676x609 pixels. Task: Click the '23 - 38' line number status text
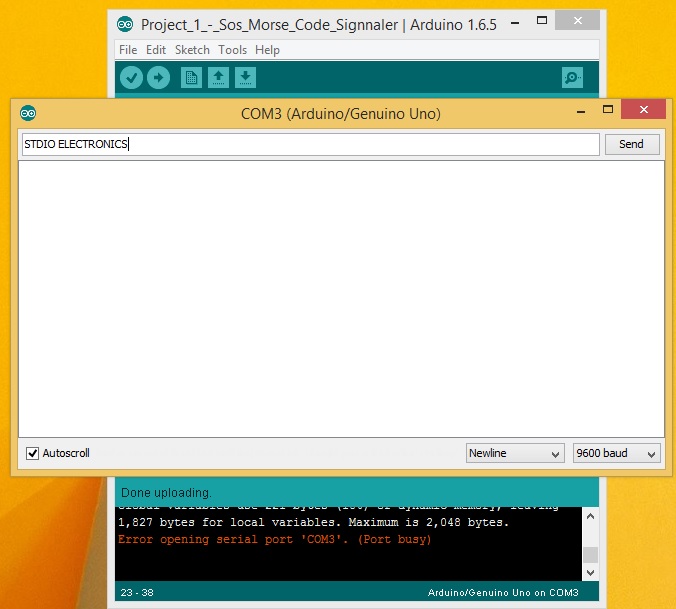pyautogui.click(x=137, y=593)
